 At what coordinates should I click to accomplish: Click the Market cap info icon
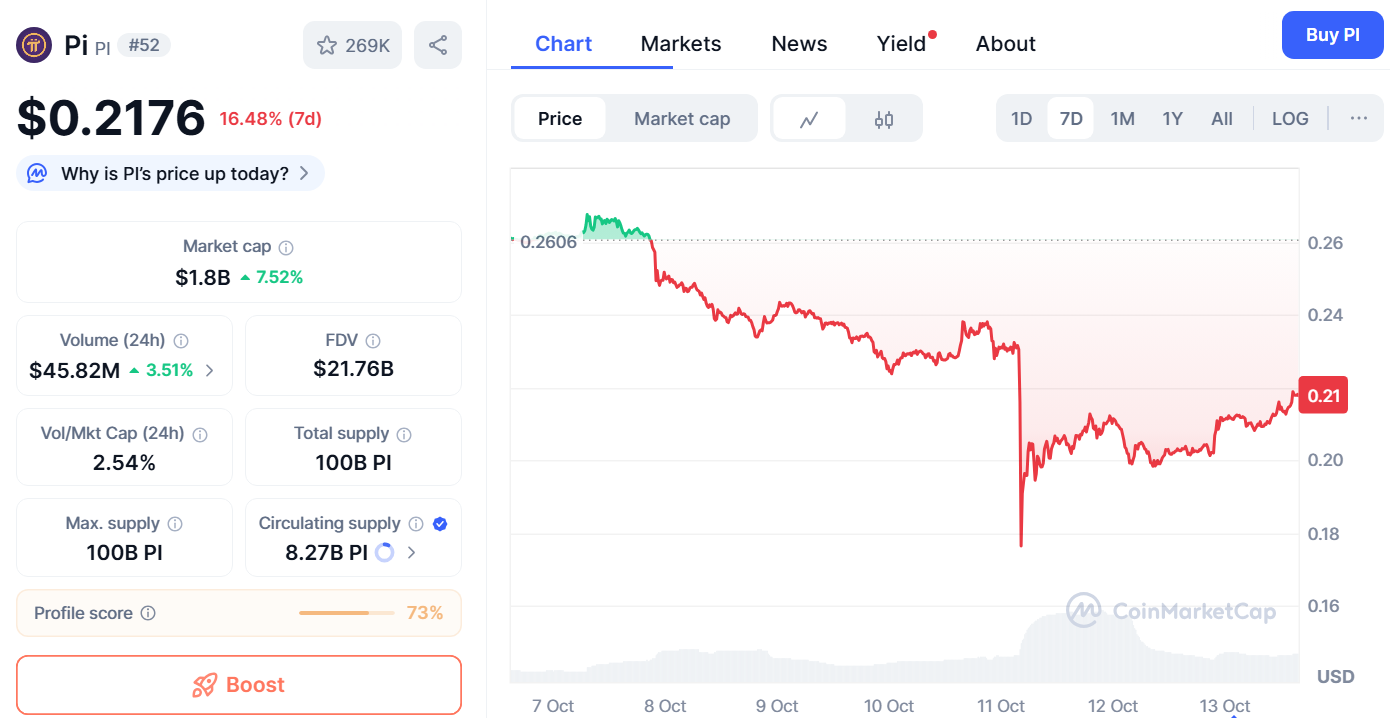pyautogui.click(x=286, y=247)
